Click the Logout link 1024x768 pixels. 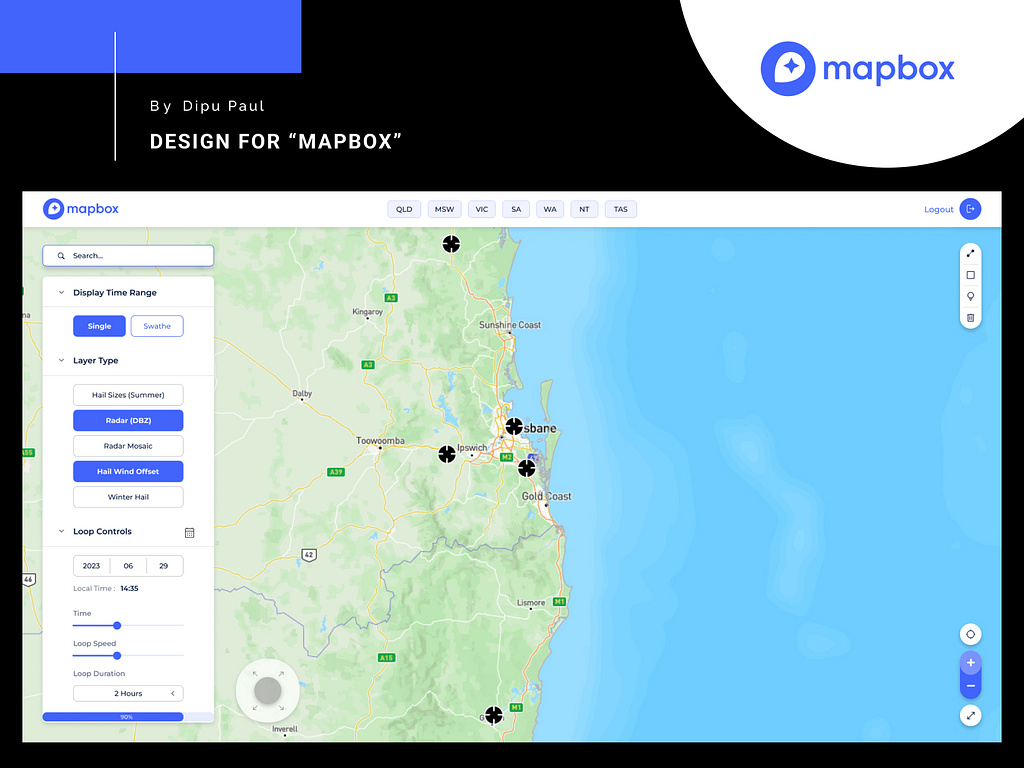(938, 209)
